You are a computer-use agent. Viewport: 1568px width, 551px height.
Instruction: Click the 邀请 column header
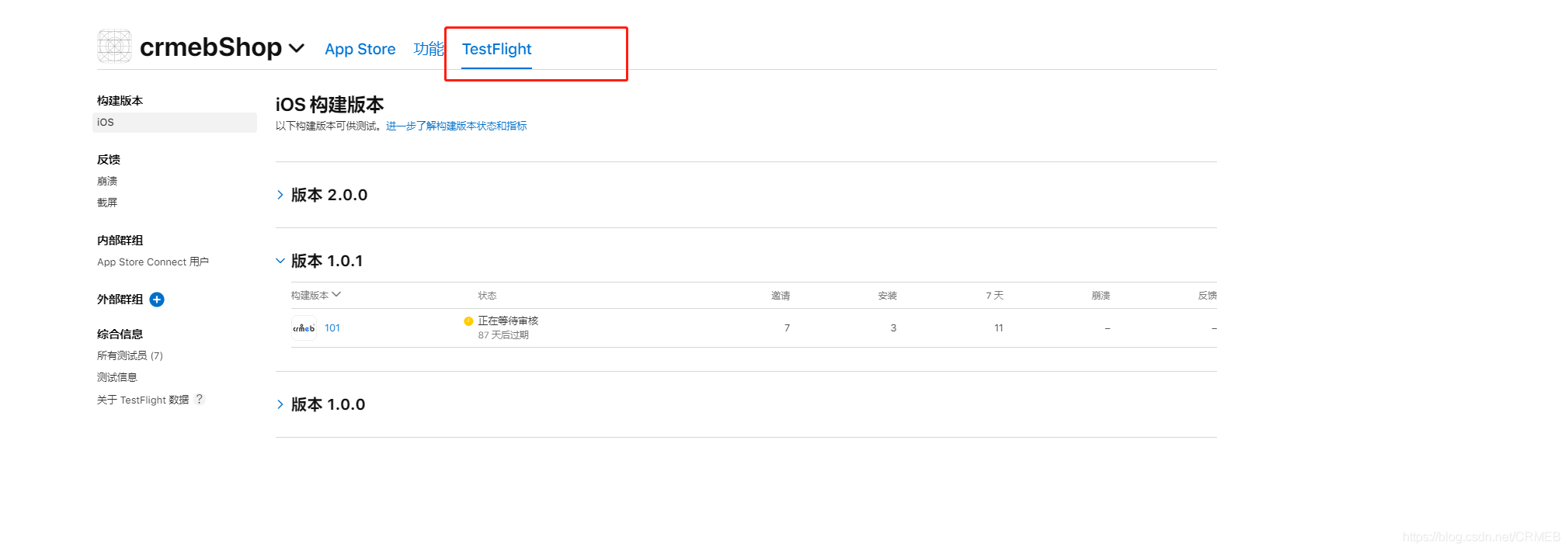tap(781, 296)
